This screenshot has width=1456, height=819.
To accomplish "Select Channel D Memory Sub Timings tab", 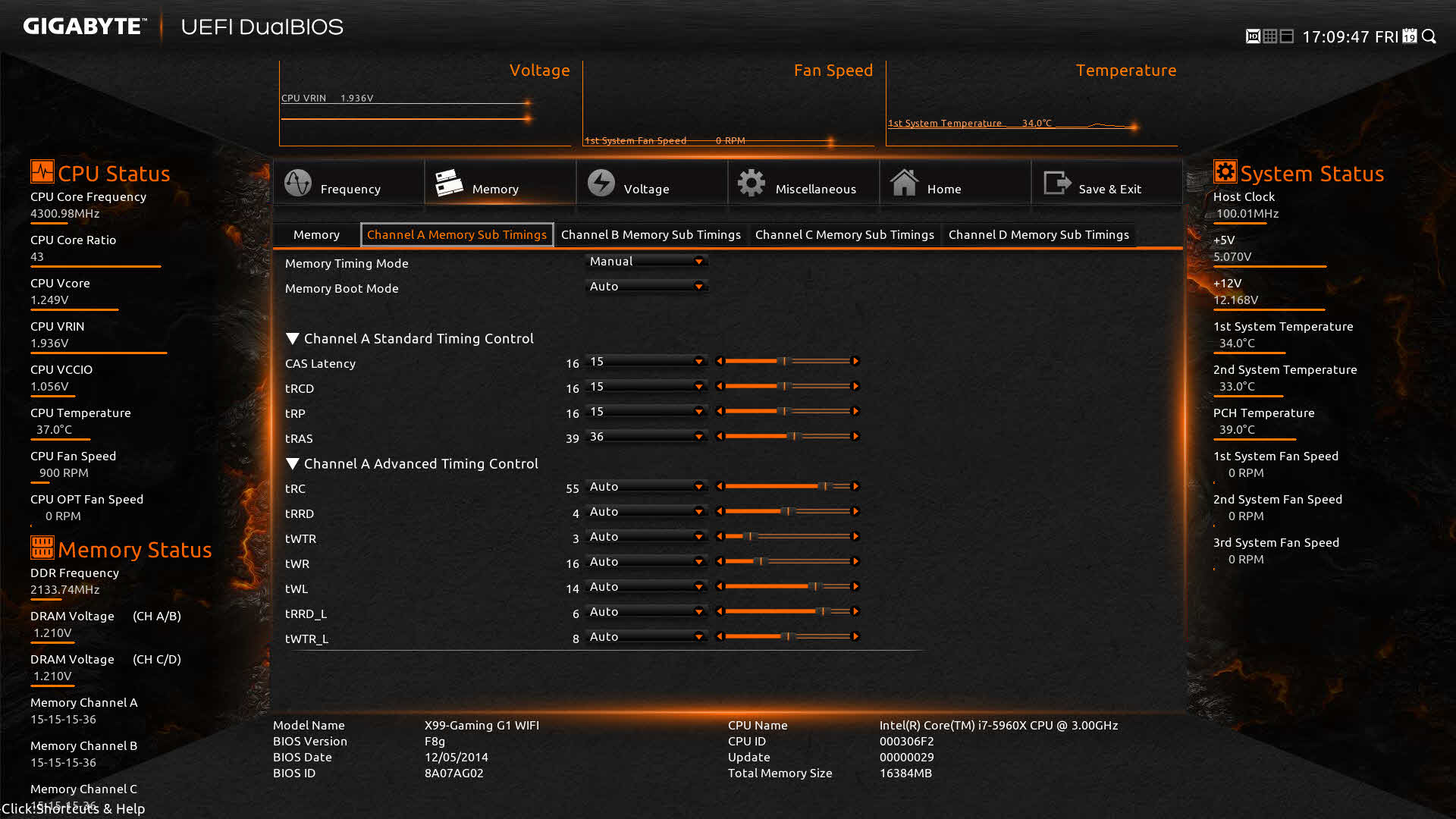I will pos(1038,234).
